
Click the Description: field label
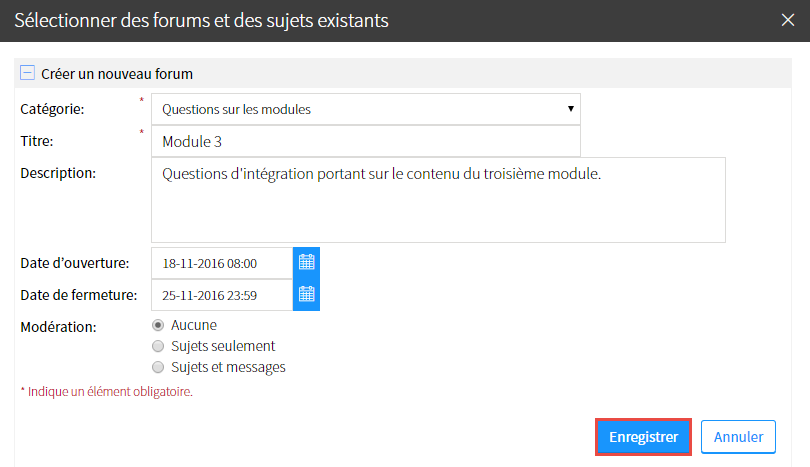point(58,173)
